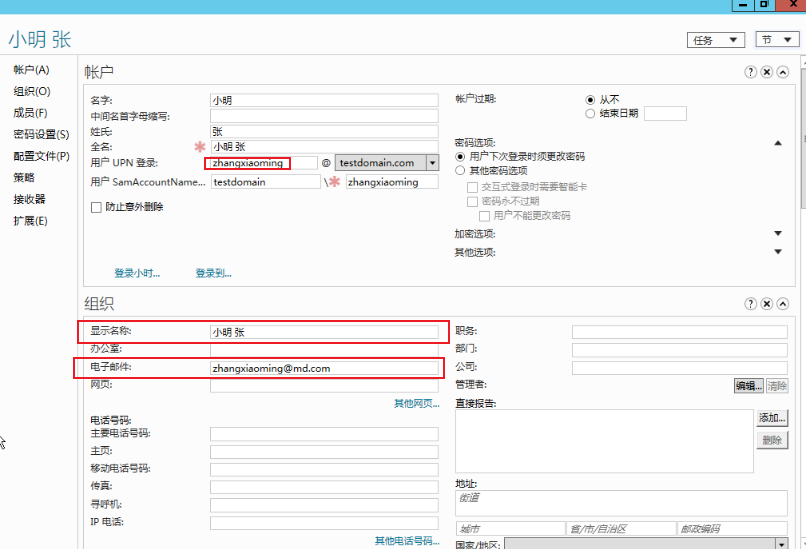Go to 策略 section in sidebar
Screen dimensions: 806x549
[x=24, y=178]
